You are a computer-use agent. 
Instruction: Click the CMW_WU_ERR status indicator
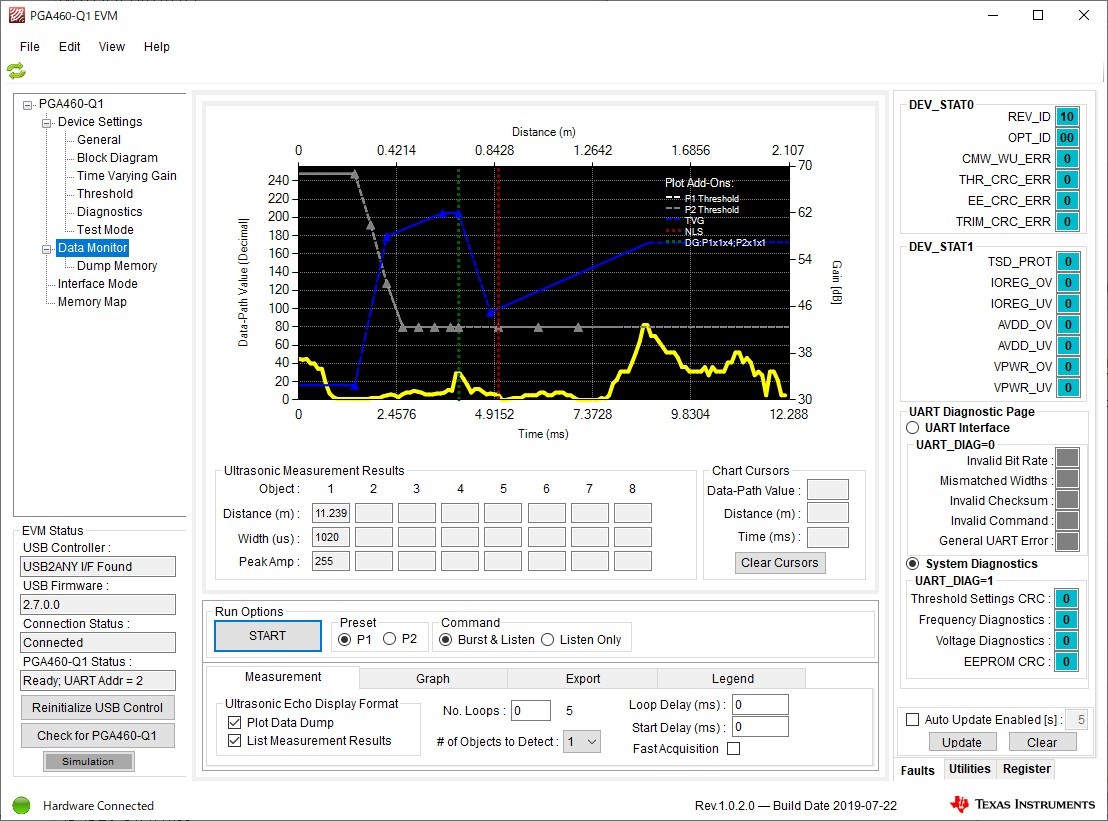(x=1067, y=159)
